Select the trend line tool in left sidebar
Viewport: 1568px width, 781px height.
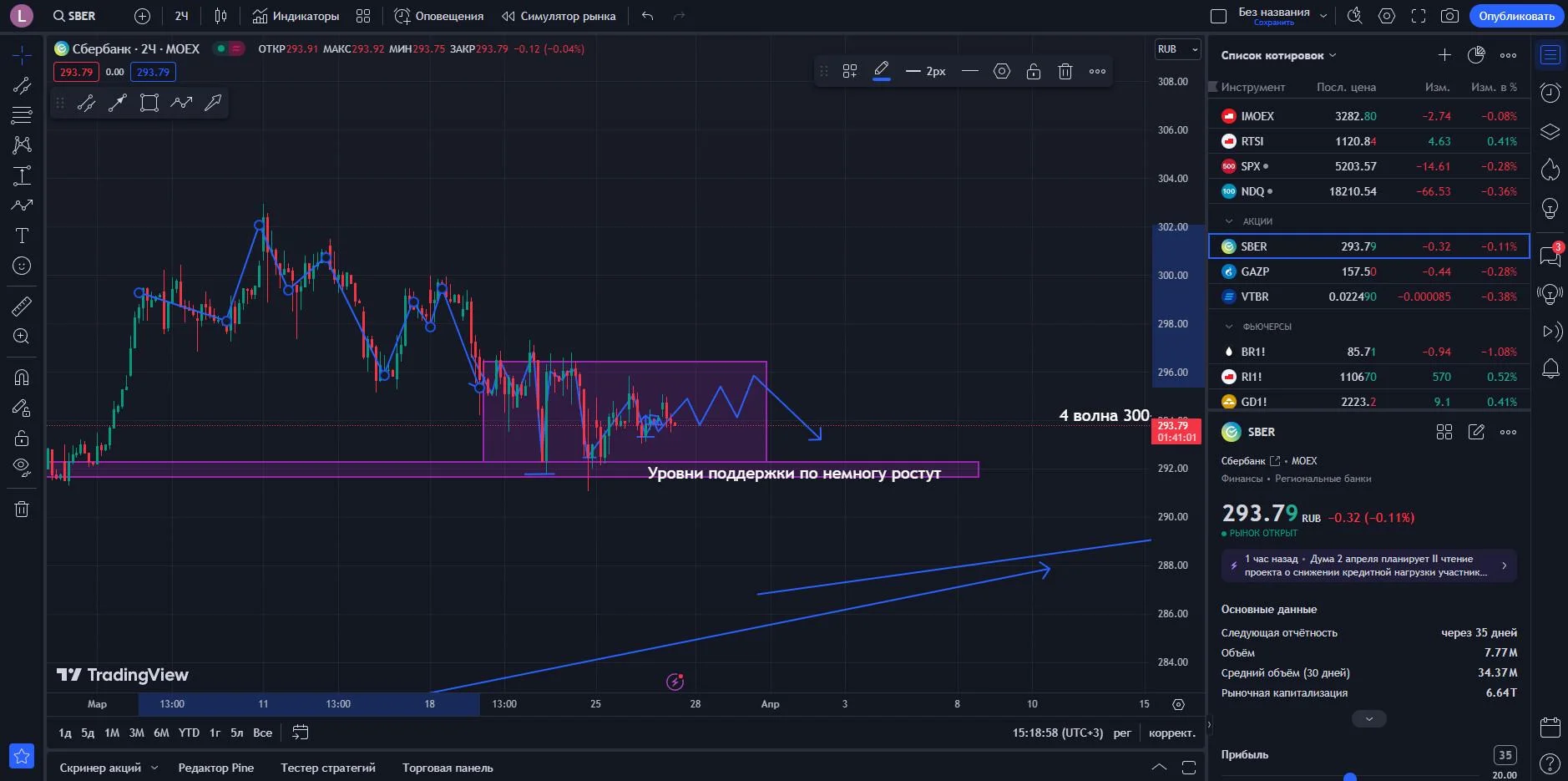click(22, 85)
